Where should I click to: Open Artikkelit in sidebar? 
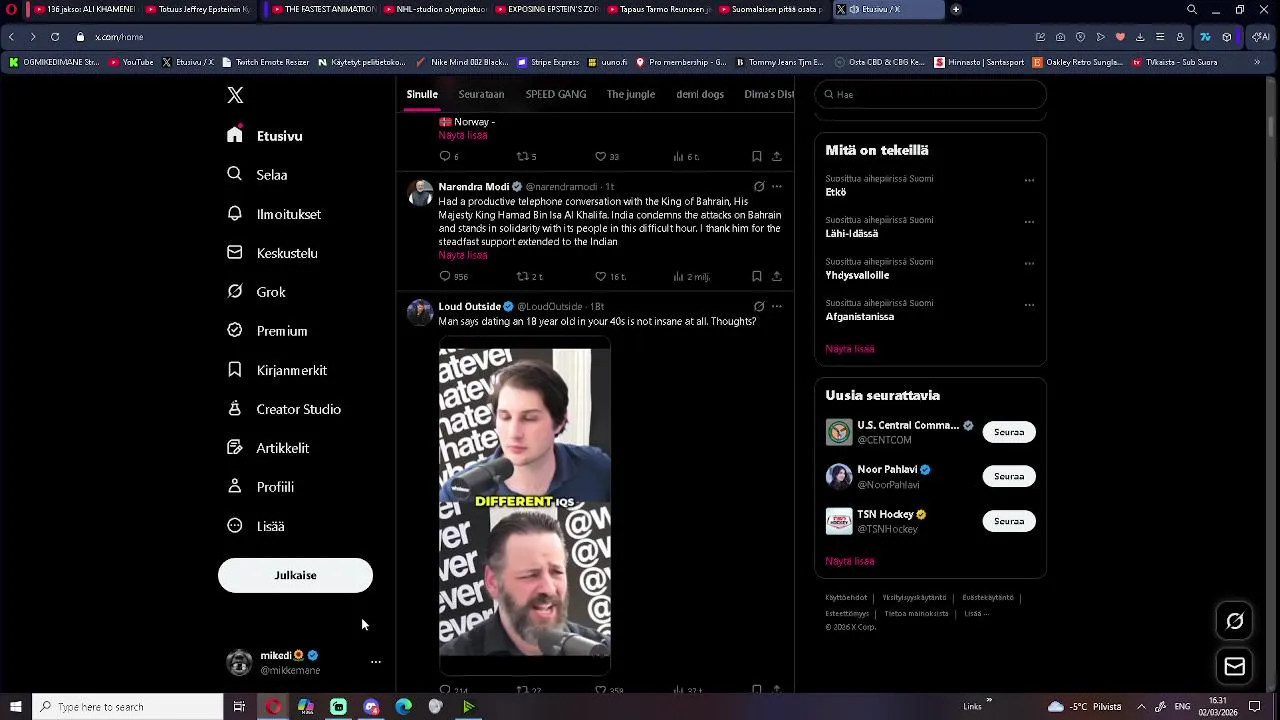coord(268,448)
